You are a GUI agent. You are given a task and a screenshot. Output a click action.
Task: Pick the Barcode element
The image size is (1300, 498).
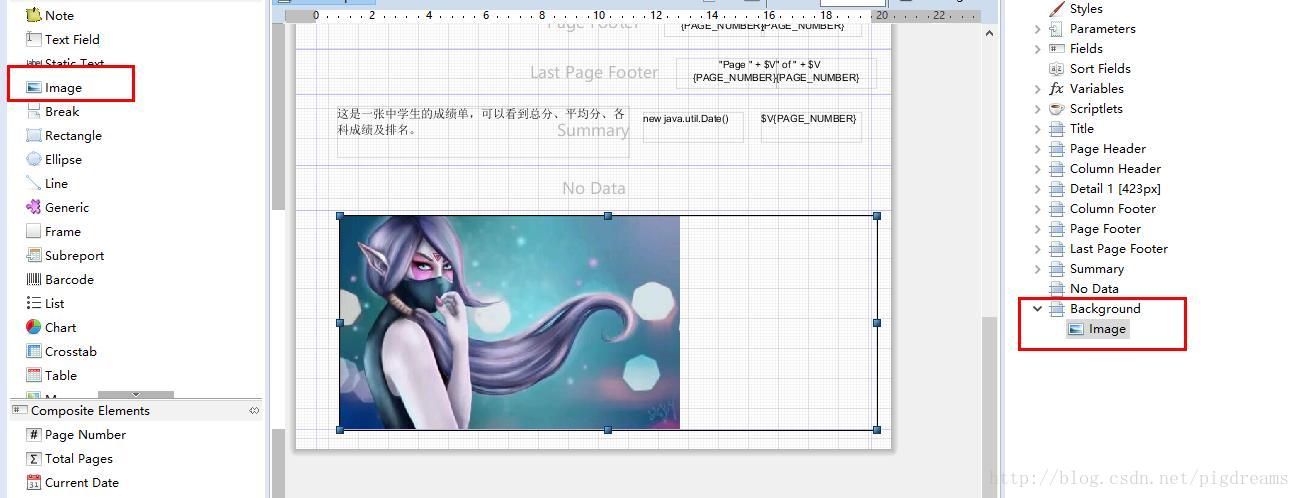click(60, 279)
